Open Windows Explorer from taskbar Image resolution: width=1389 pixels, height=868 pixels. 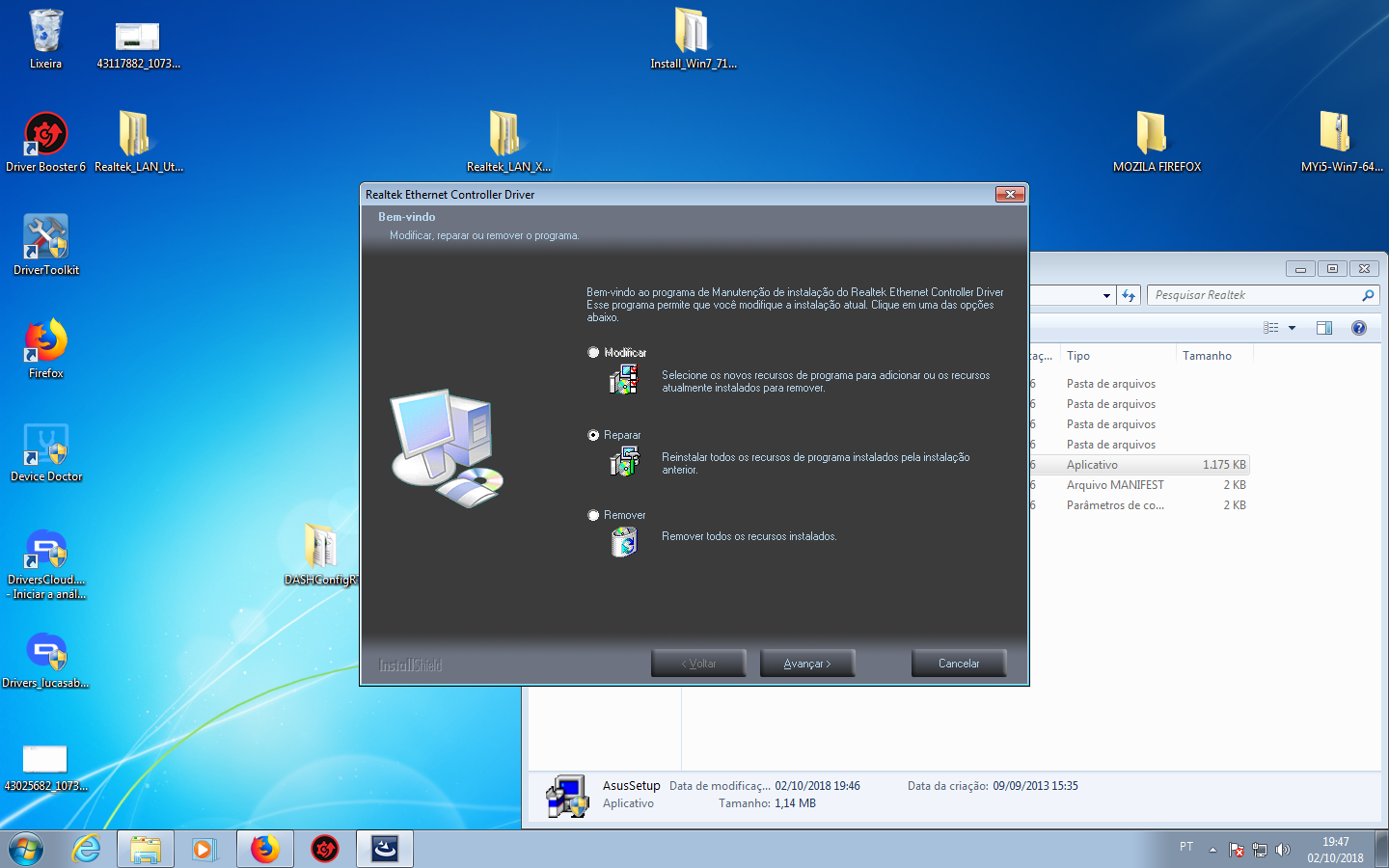(x=146, y=849)
